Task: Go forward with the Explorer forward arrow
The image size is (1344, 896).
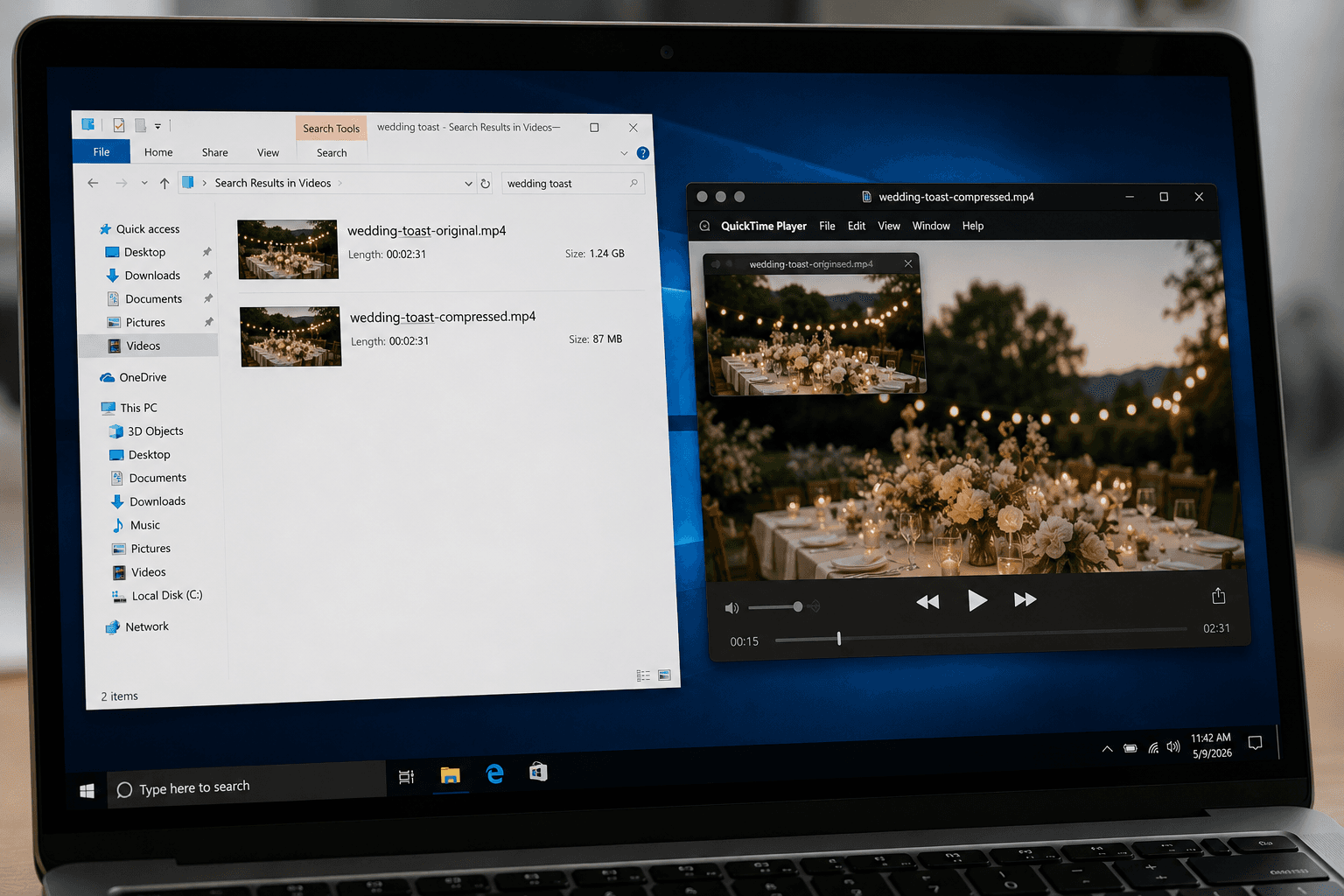Action: [x=121, y=183]
